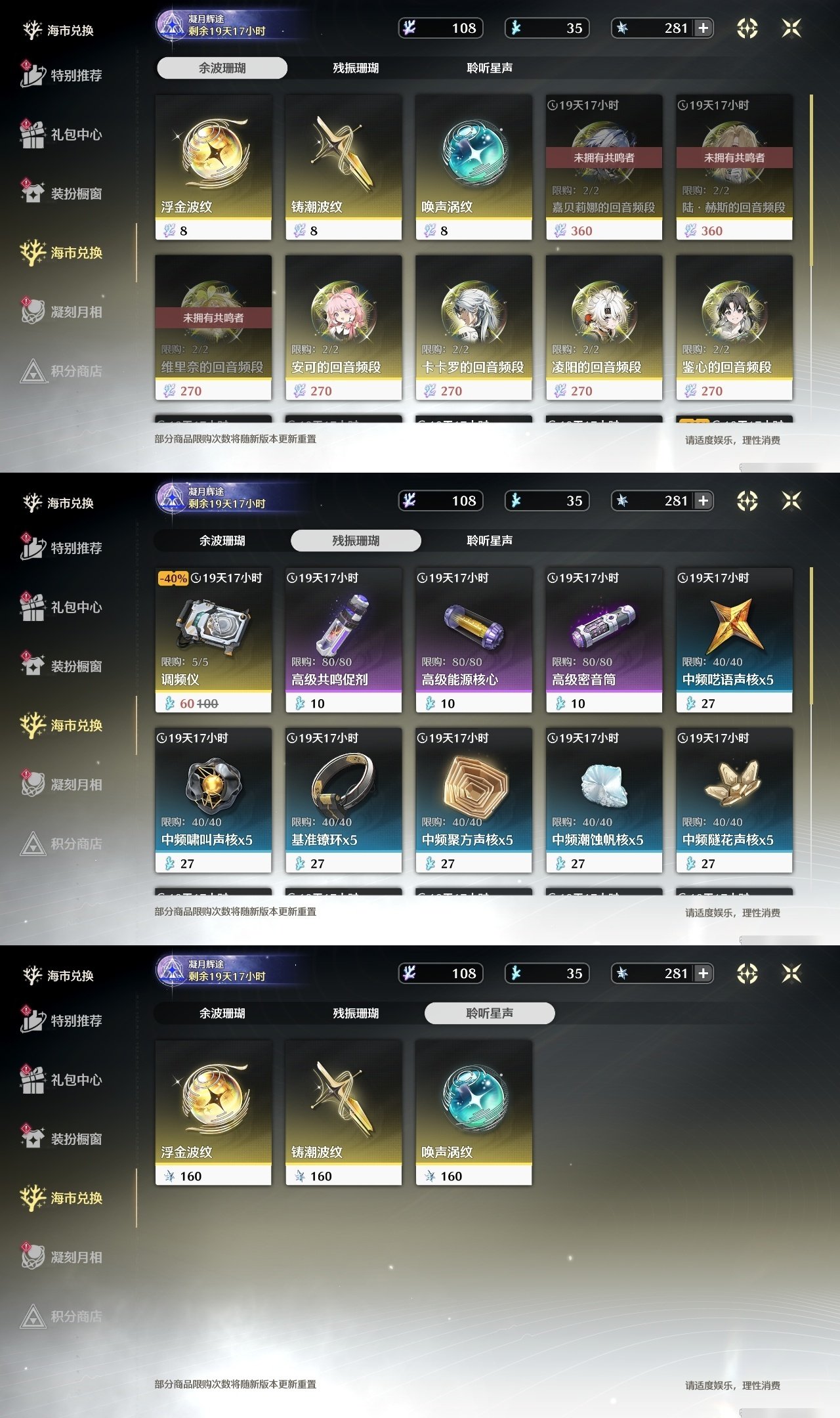Open 鉴心的回音频段 character card
Viewport: 840px width, 1418px height.
tap(734, 328)
